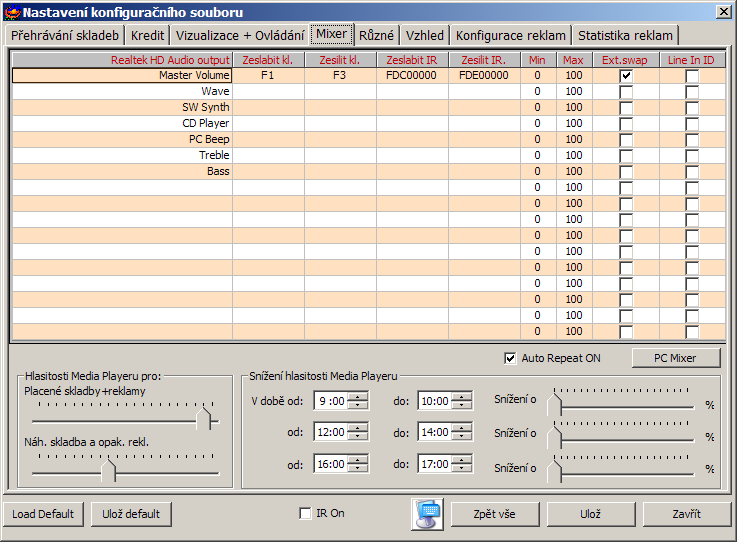
Task: Toggle the Auto Repeat ON checkbox
Action: coord(510,358)
